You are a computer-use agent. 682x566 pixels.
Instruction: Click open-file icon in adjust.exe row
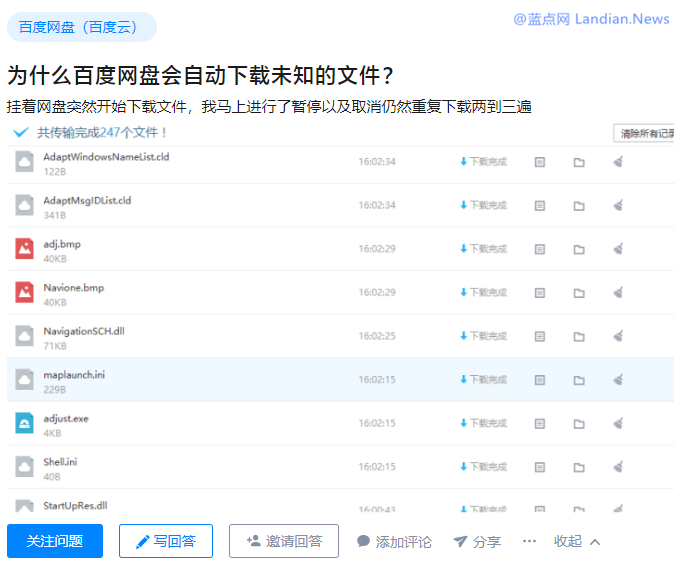(540, 423)
